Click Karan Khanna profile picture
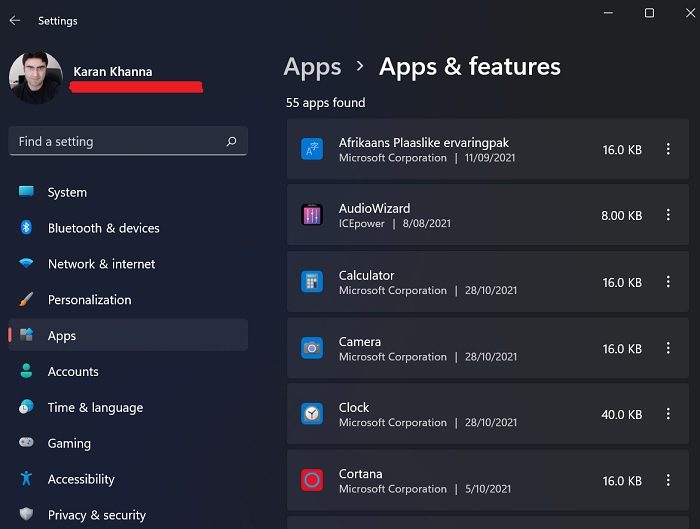 coord(35,78)
